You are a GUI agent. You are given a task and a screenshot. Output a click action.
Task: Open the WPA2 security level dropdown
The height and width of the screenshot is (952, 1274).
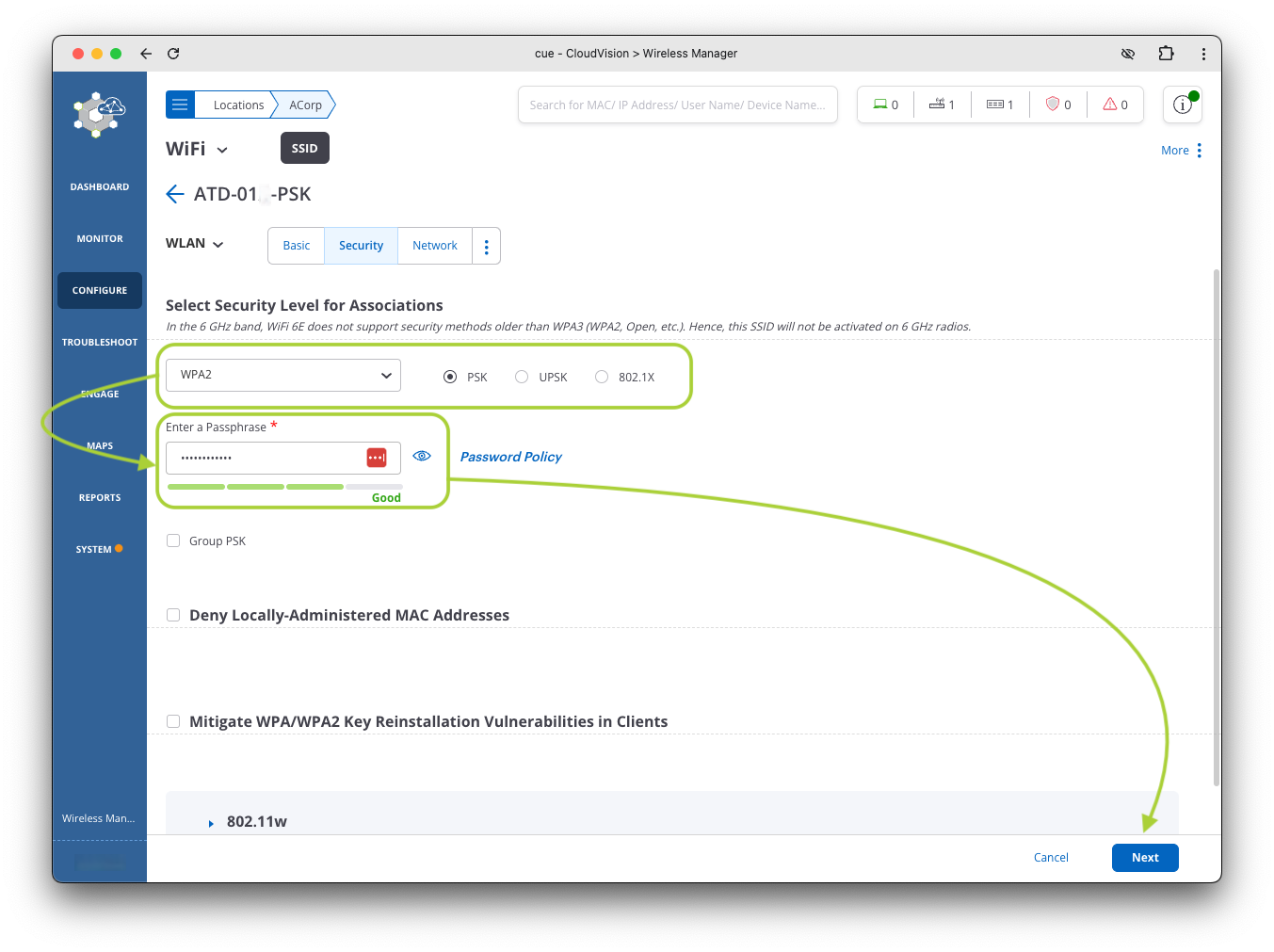(x=283, y=375)
